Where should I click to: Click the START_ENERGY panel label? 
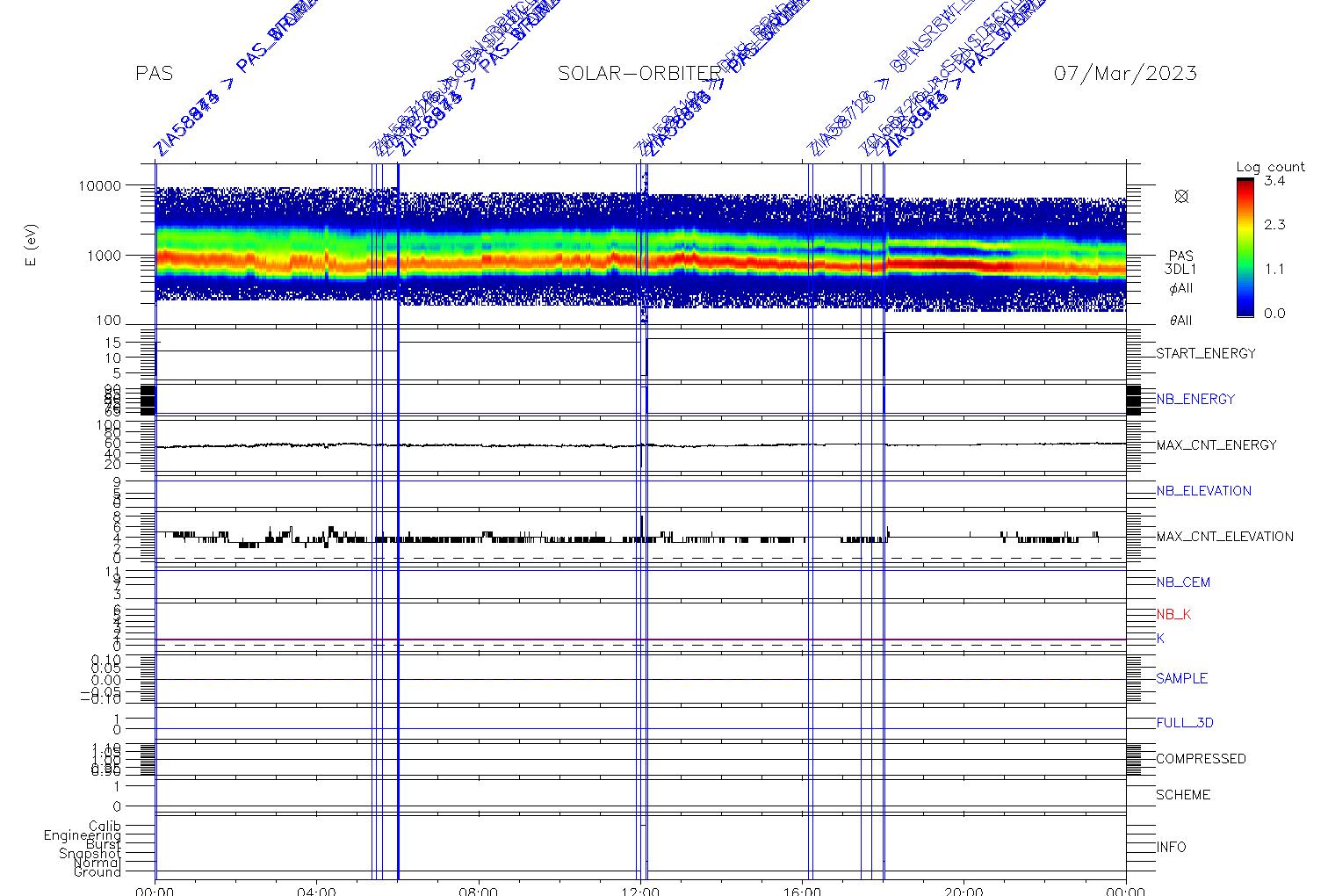click(x=1206, y=354)
